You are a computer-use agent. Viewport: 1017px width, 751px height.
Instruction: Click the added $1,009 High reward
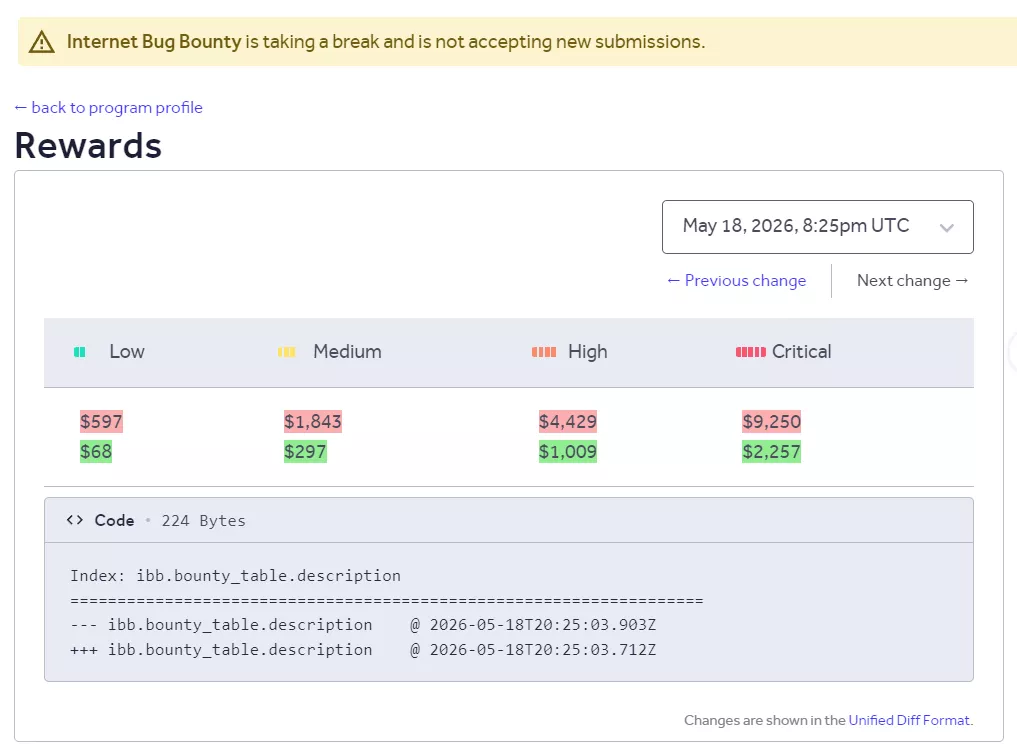point(568,451)
